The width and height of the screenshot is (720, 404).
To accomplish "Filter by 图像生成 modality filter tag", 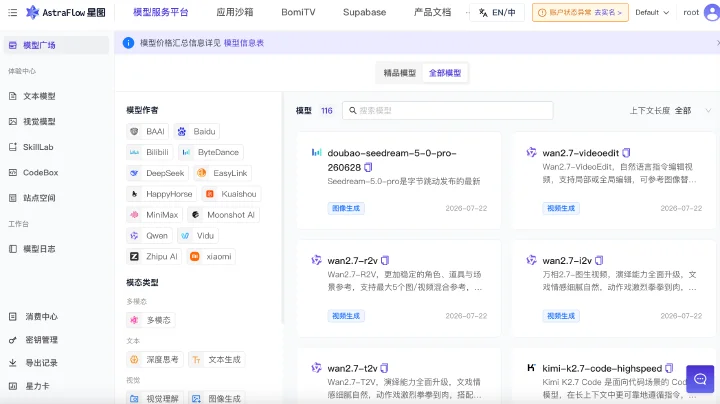I will 217,398.
